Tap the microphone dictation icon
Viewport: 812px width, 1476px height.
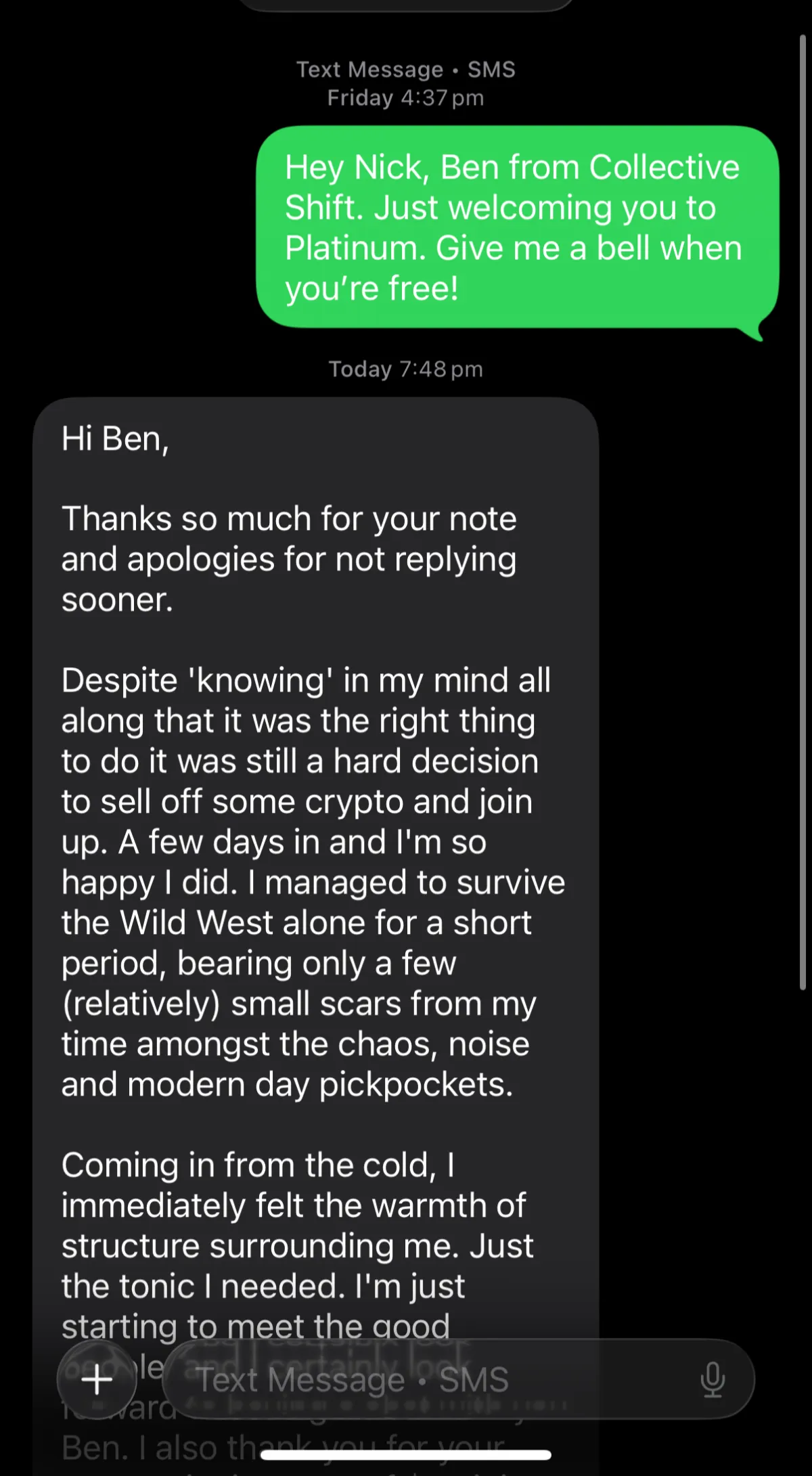pos(712,1379)
